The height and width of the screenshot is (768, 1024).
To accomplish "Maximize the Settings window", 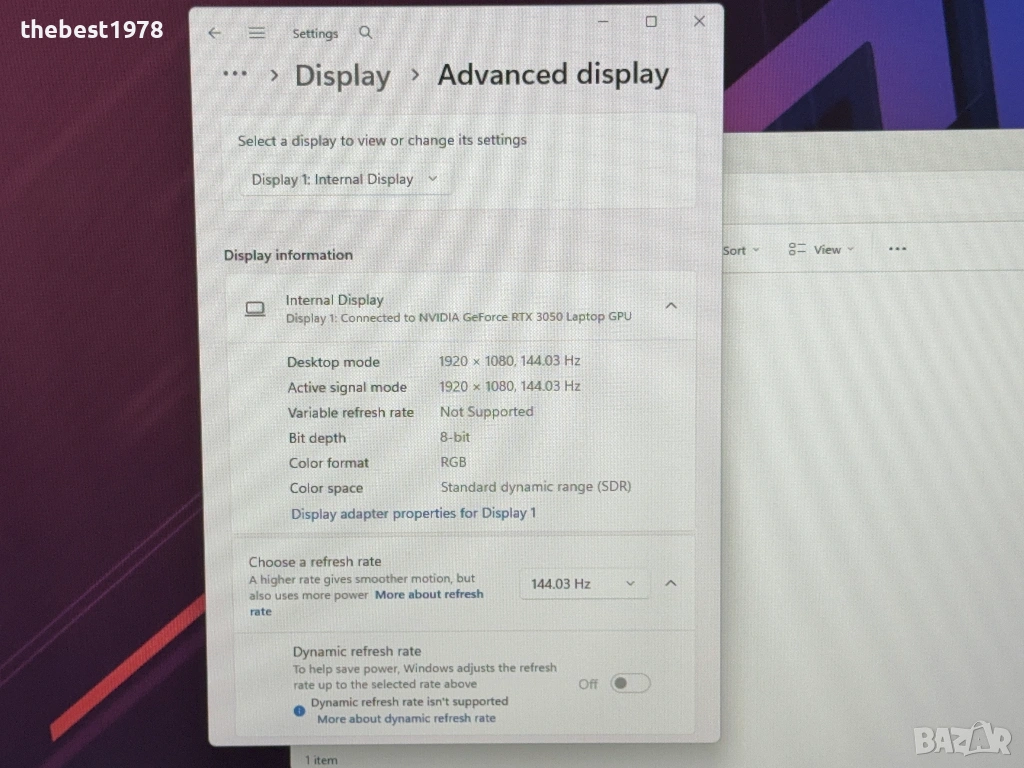I will [x=651, y=21].
